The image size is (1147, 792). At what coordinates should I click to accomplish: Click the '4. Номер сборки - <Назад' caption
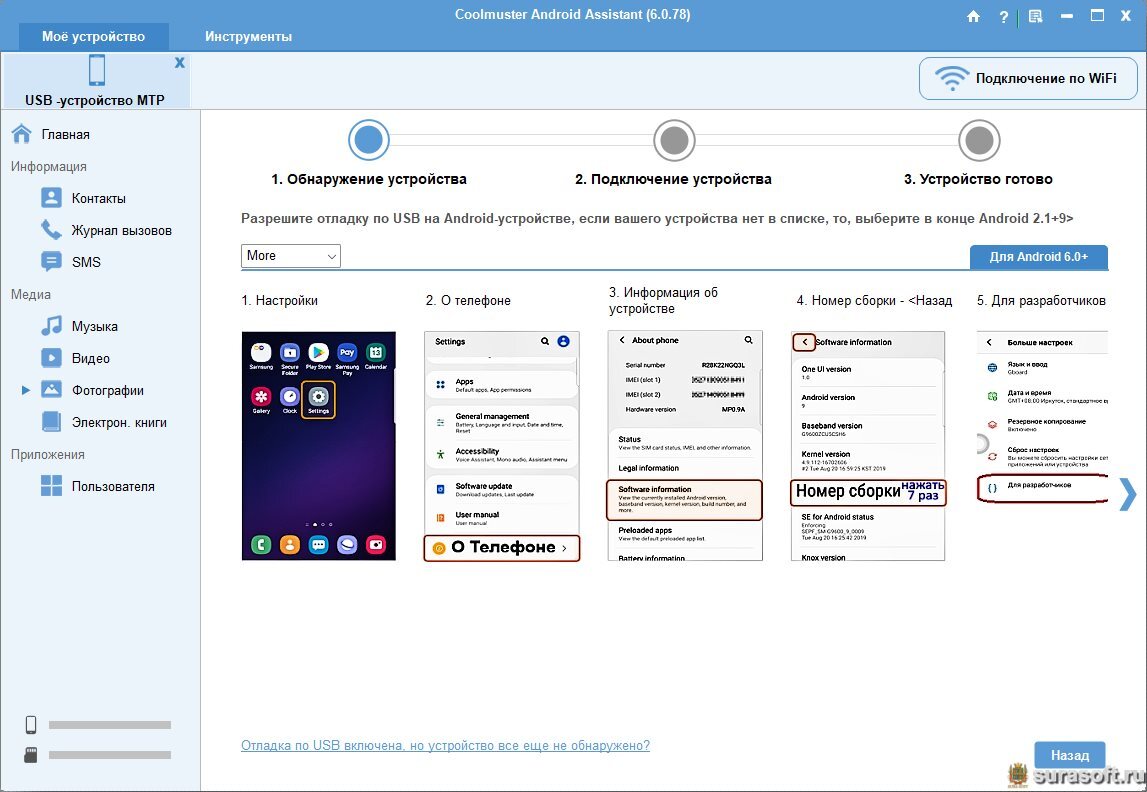click(874, 301)
